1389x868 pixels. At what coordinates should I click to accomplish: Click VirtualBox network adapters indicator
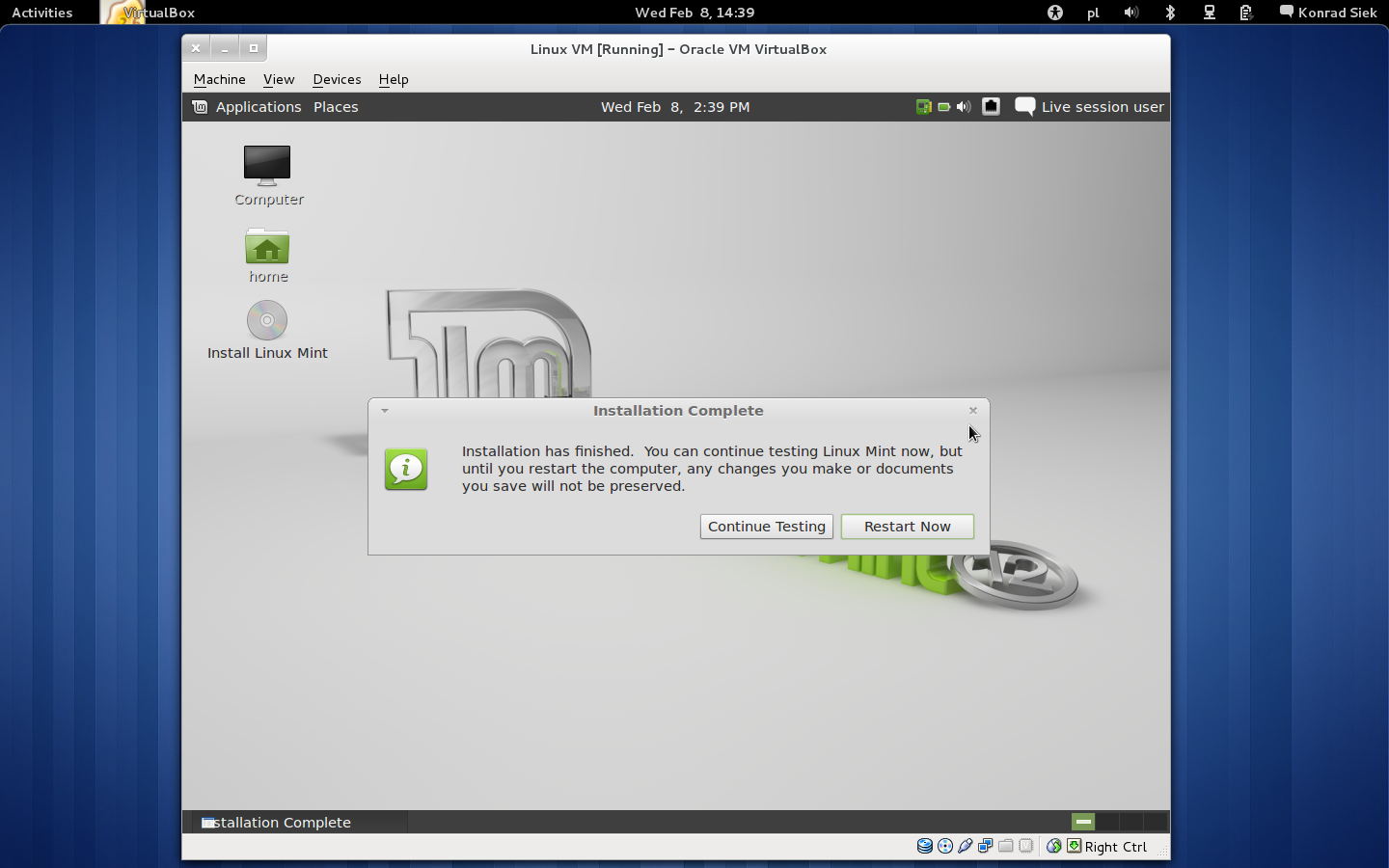pos(986,846)
